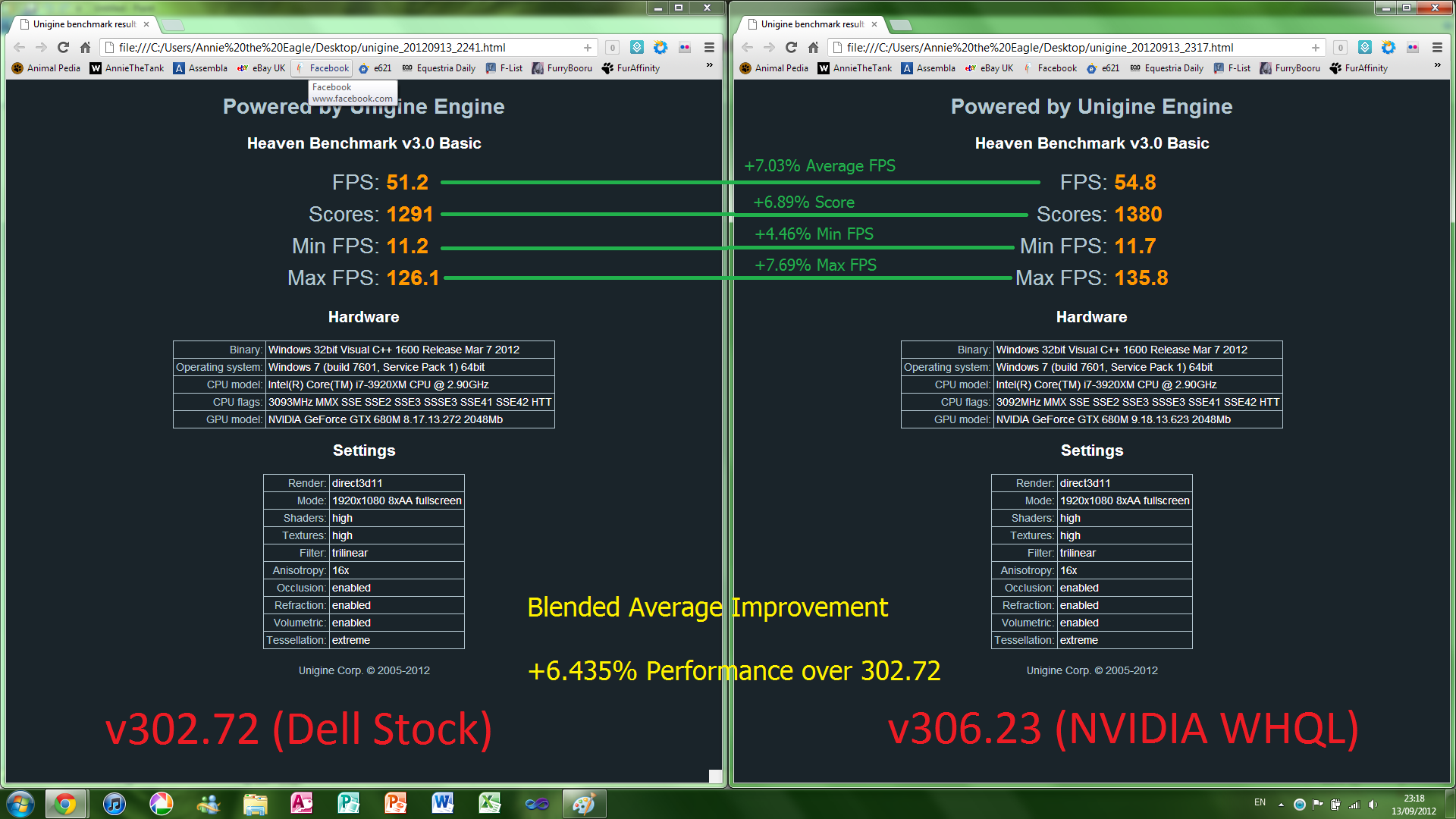Image resolution: width=1456 pixels, height=819 pixels.
Task: Open the Chrome menu in the left window
Action: (x=709, y=47)
